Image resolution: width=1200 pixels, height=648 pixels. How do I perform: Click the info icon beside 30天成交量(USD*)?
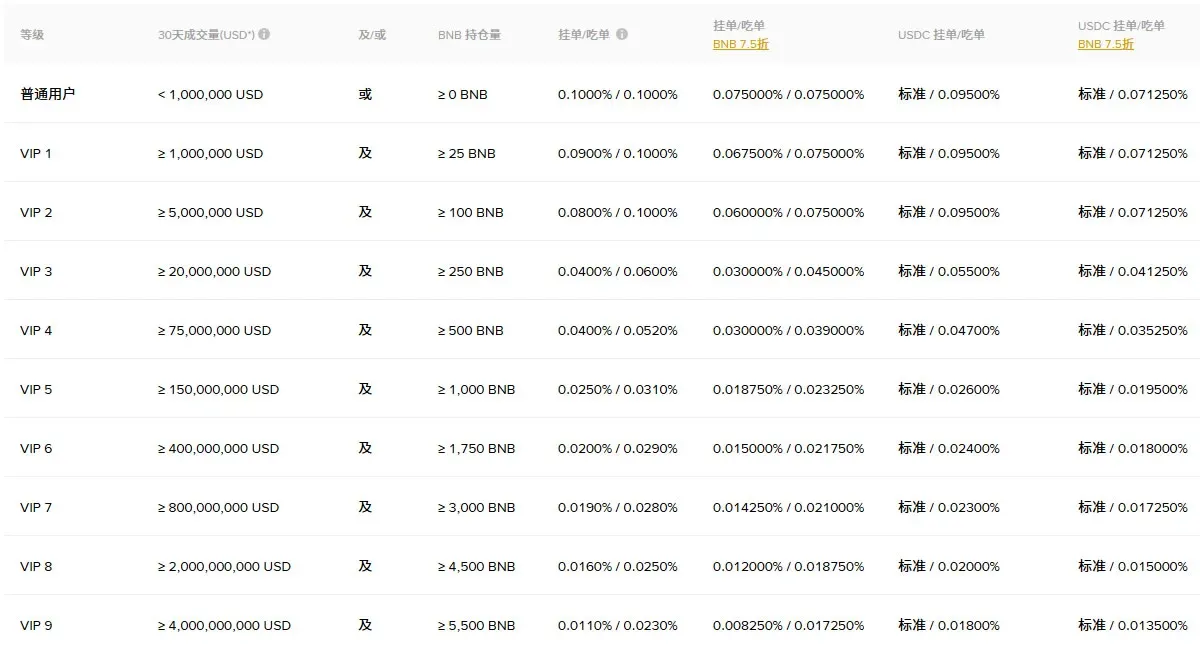pyautogui.click(x=264, y=34)
